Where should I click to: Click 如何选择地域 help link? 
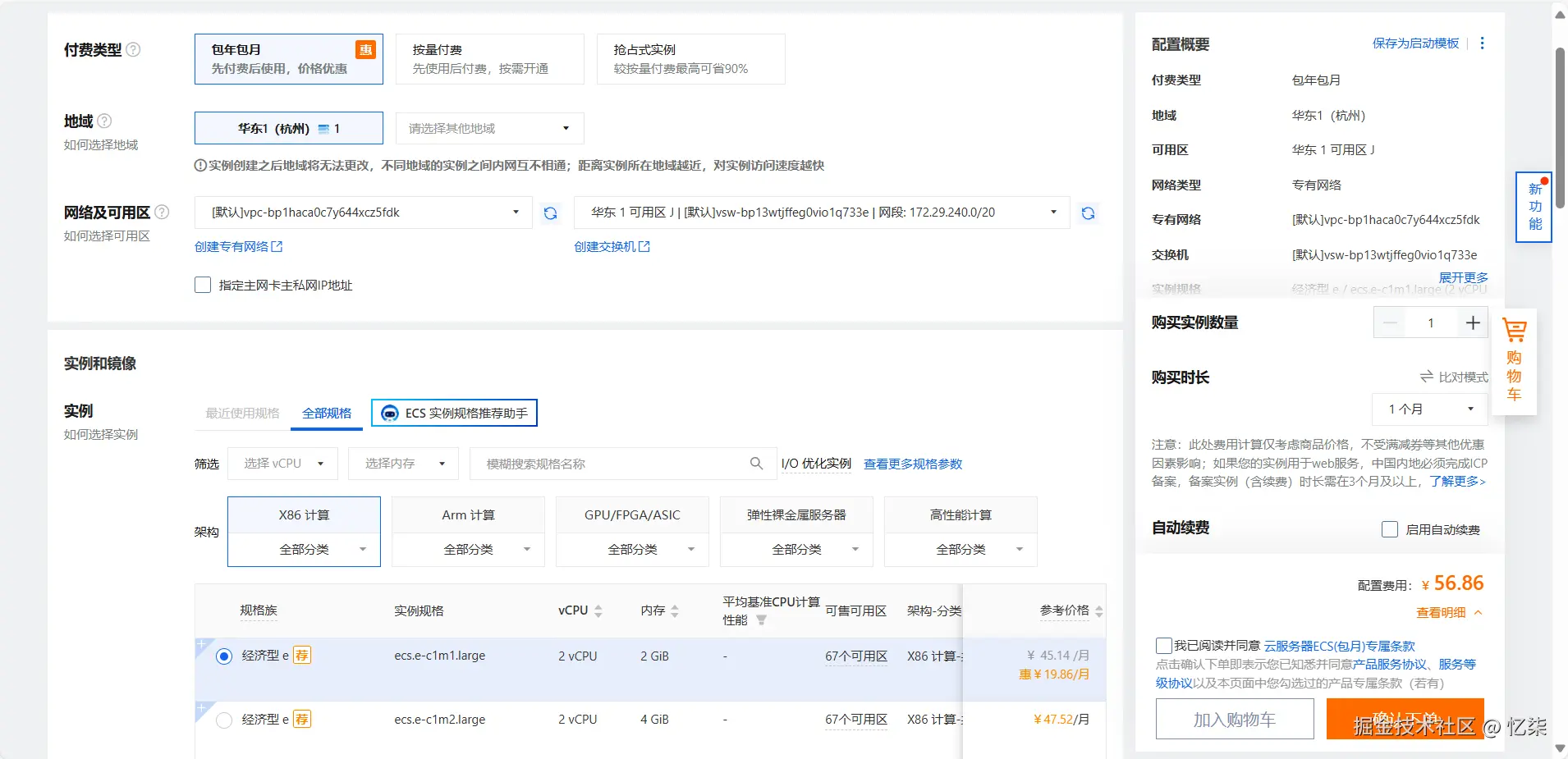101,145
